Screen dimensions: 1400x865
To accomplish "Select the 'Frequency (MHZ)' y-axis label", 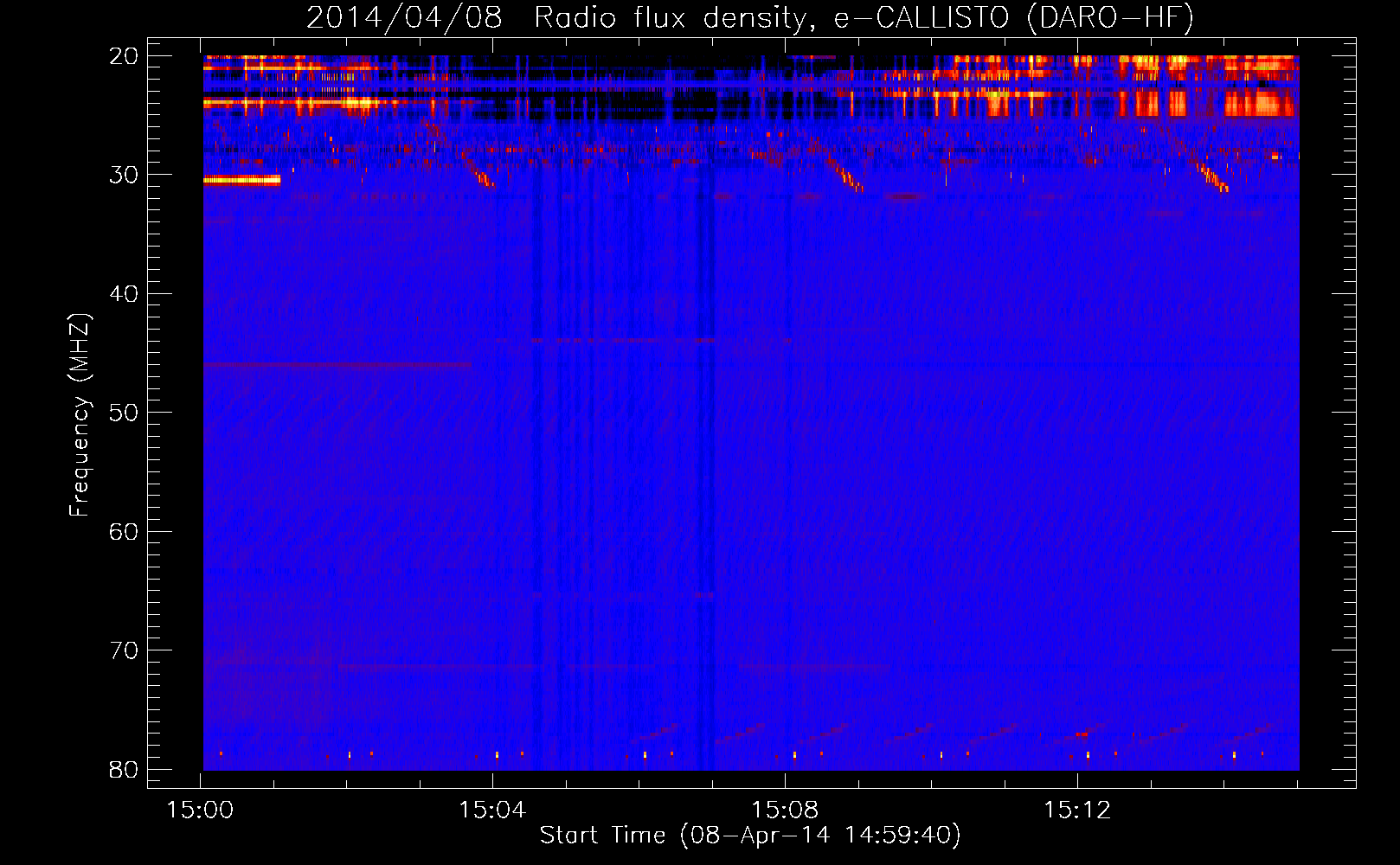I will (80, 414).
